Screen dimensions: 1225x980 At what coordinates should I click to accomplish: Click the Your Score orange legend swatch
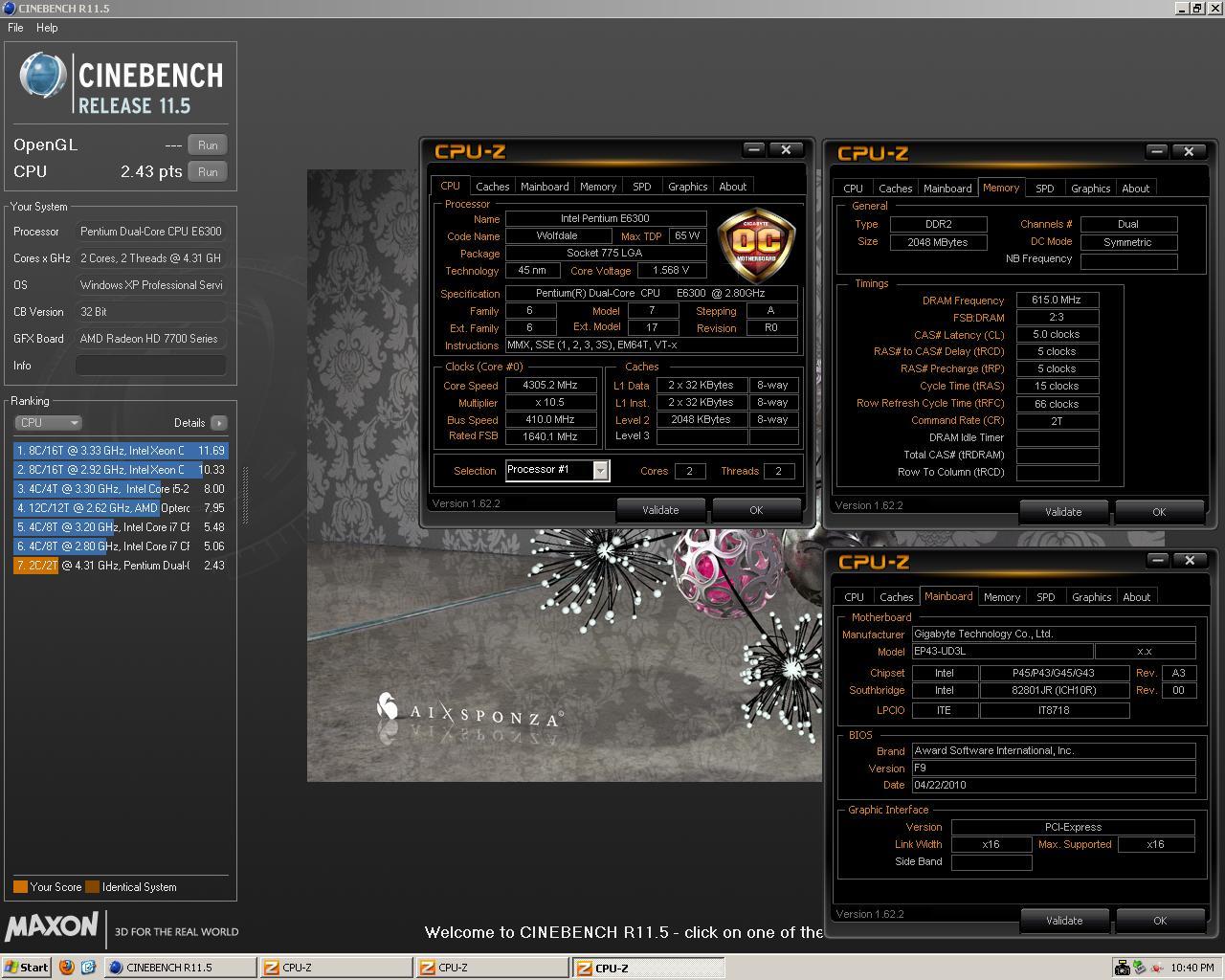(20, 886)
